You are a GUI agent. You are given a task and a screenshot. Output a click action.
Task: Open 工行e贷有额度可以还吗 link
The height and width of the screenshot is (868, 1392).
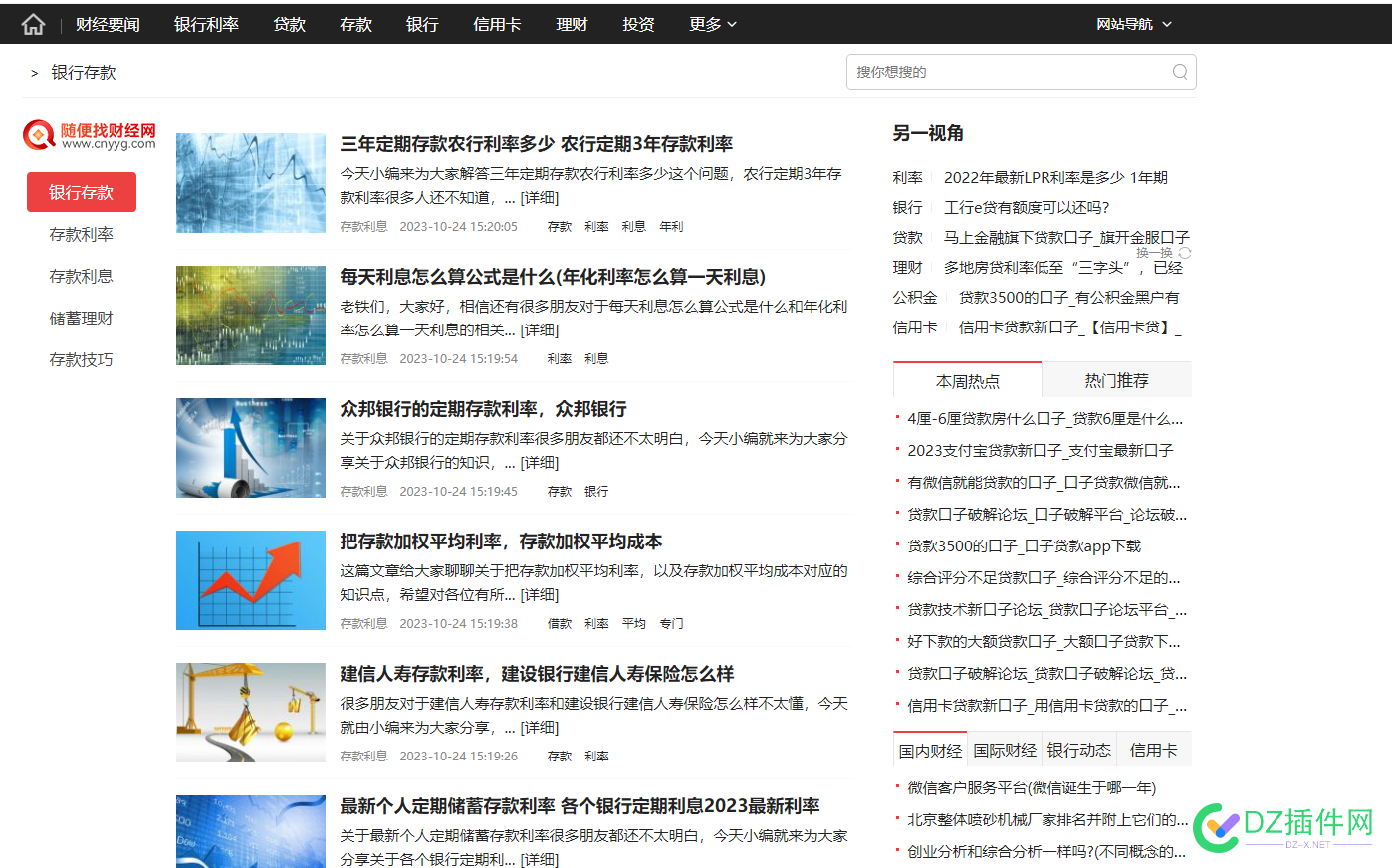coord(1027,207)
